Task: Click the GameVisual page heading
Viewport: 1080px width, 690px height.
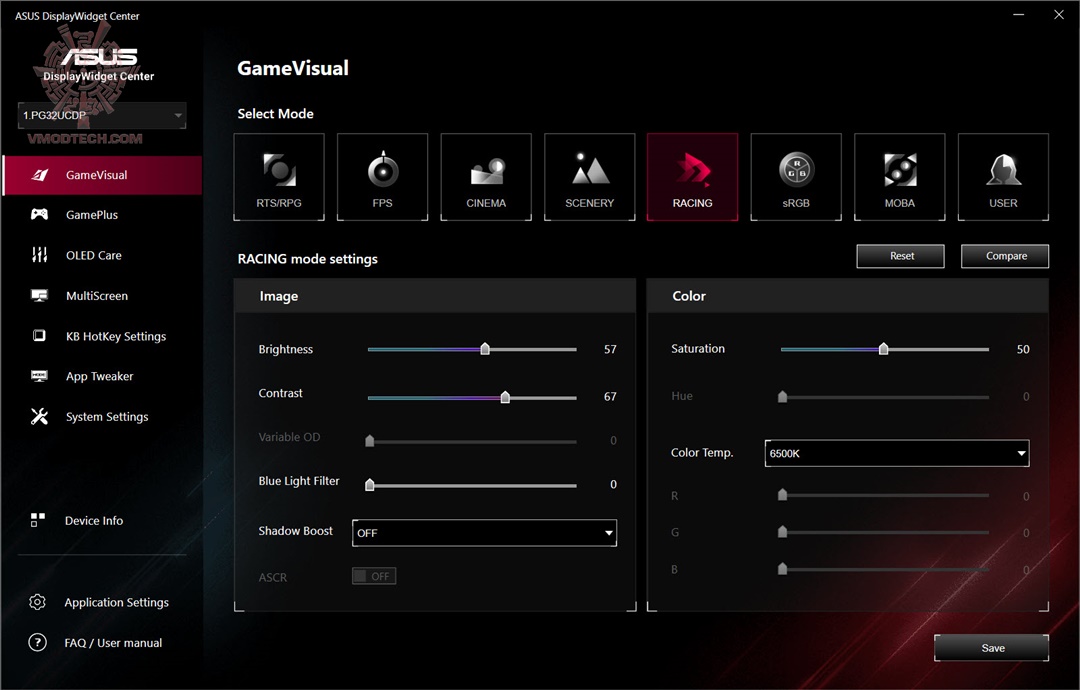Action: 293,68
